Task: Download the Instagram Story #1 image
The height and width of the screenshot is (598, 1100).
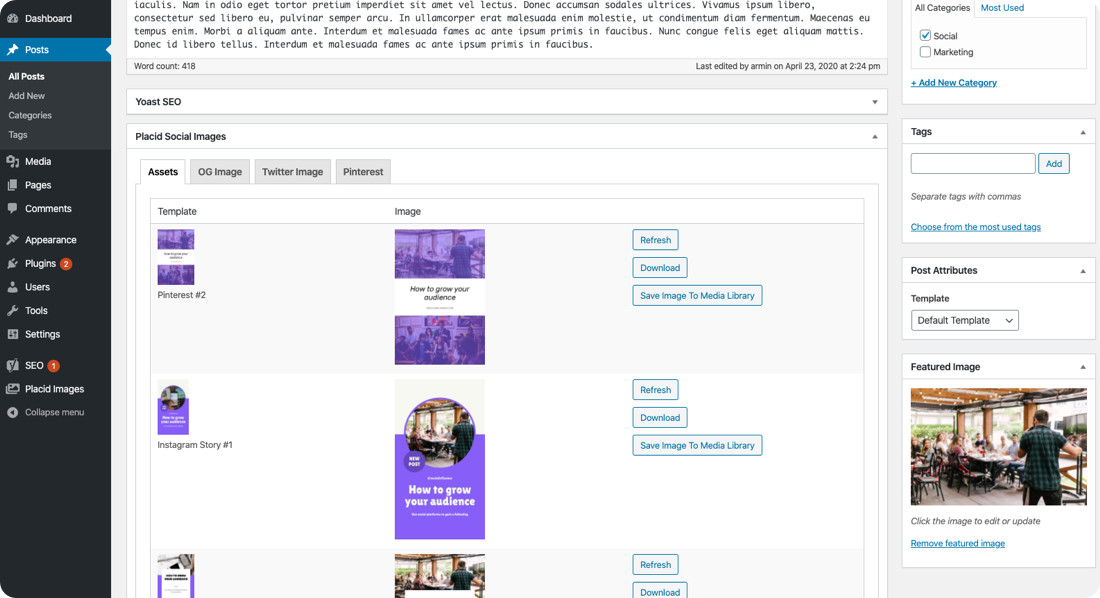Action: coord(659,418)
